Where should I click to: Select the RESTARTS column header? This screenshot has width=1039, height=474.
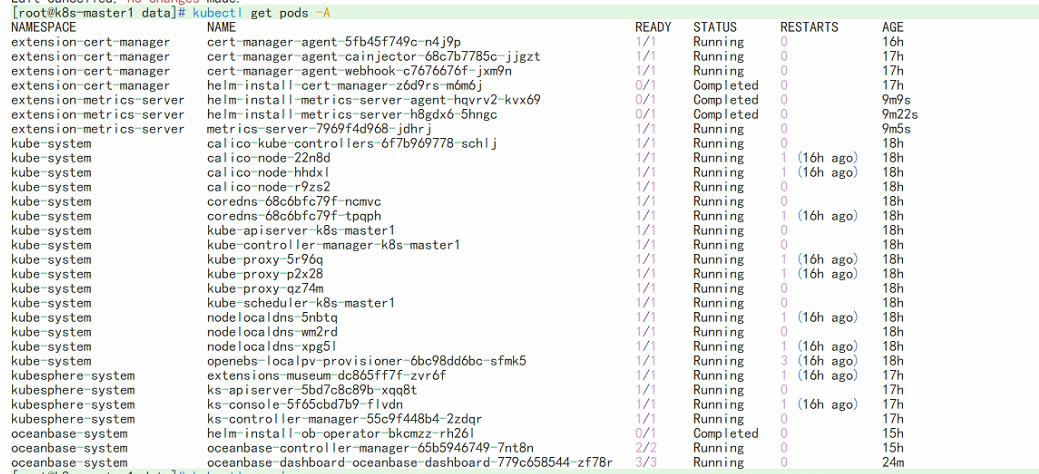point(809,27)
